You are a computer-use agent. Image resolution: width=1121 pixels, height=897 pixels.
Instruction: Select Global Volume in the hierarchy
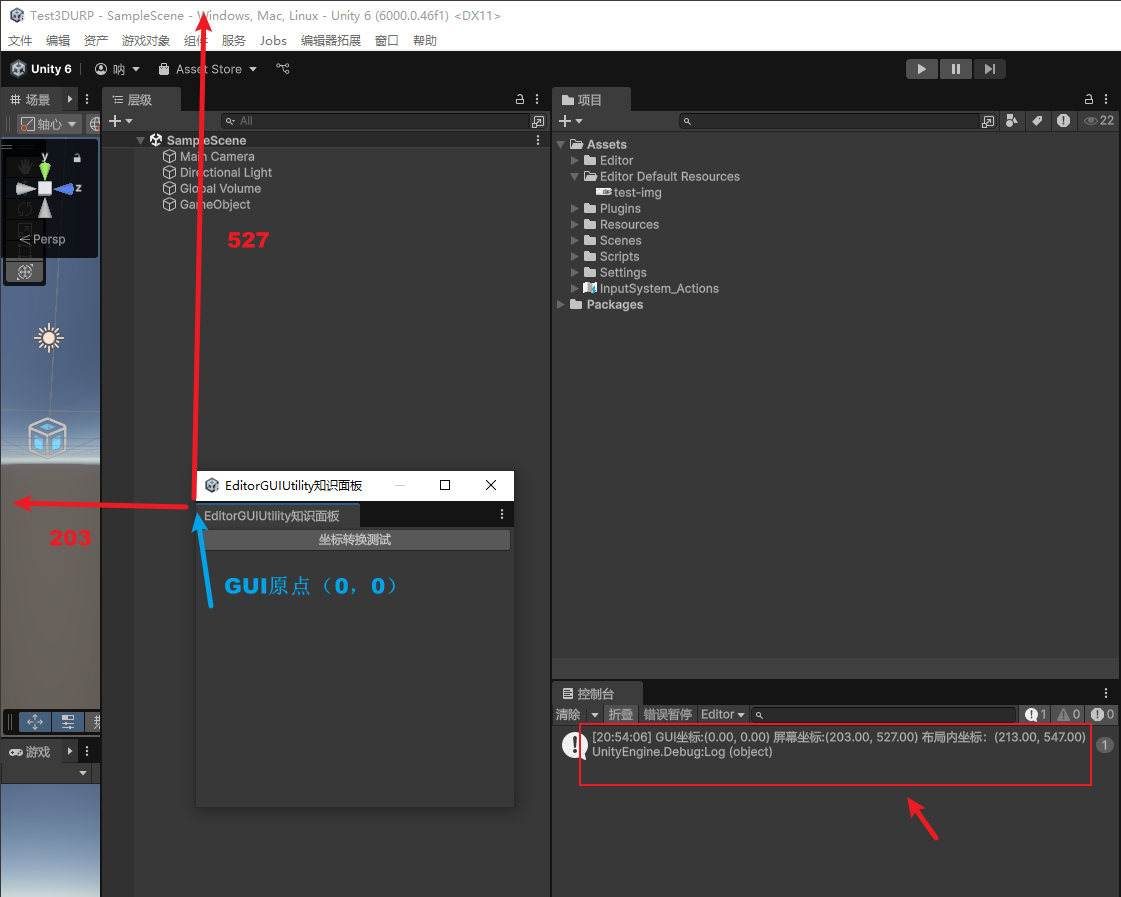point(220,189)
